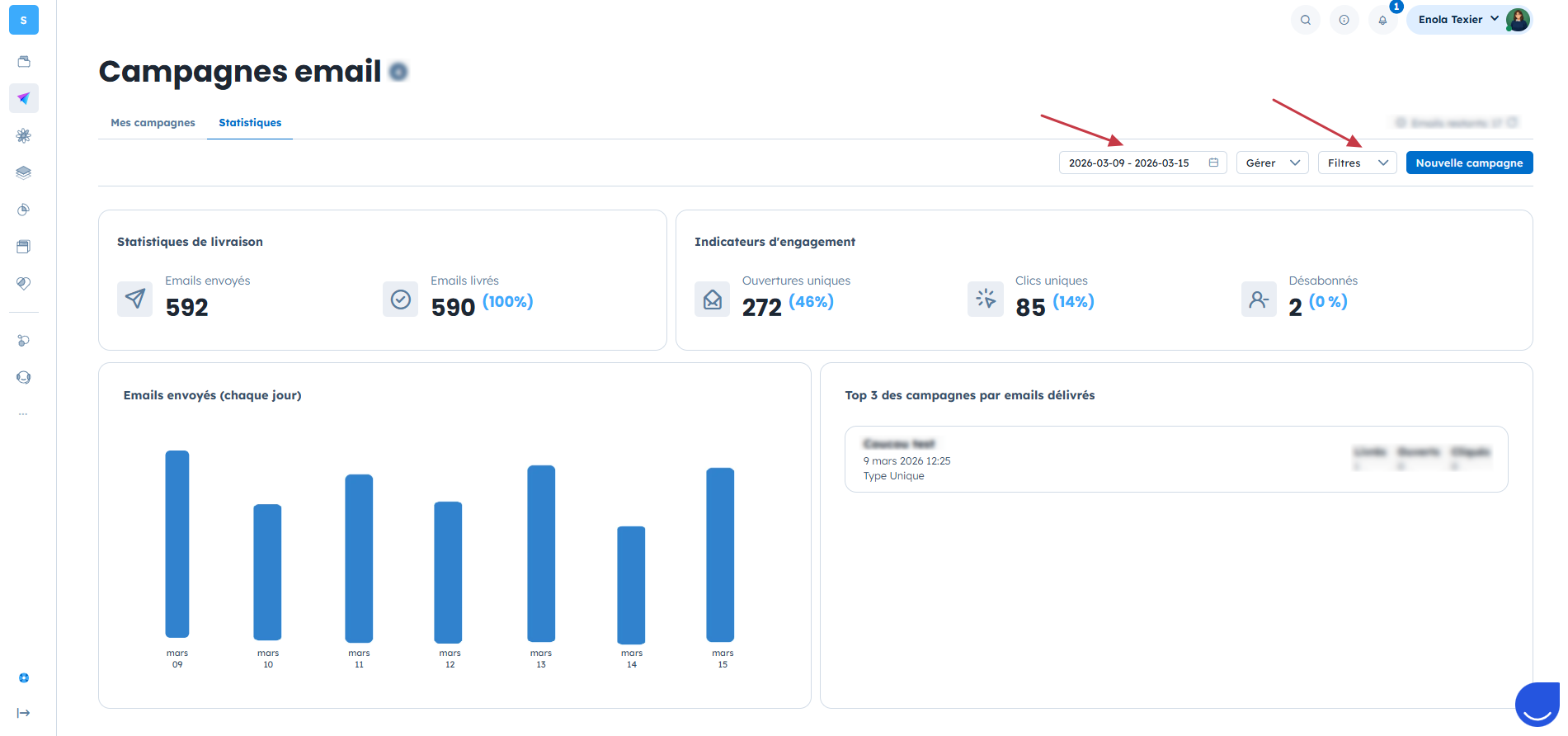Click the Nouvelle campagne button
The height and width of the screenshot is (736, 1568).
tap(1469, 163)
